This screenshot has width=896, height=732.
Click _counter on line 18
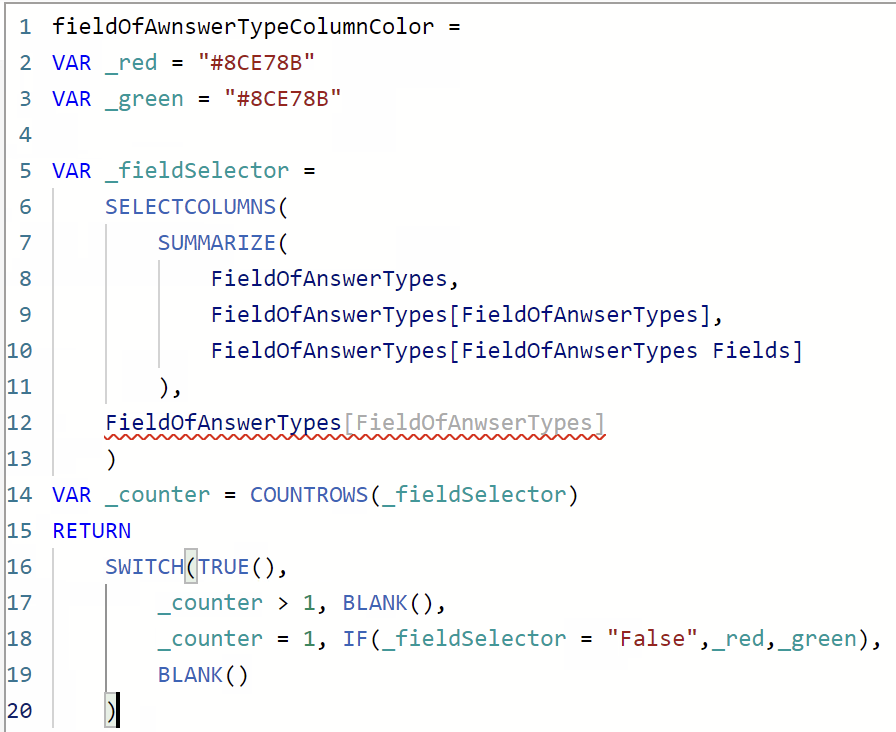[x=210, y=639]
